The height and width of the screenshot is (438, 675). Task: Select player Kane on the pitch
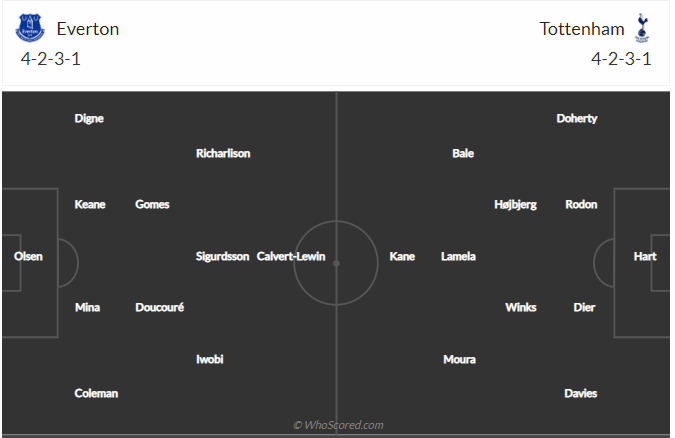point(402,256)
